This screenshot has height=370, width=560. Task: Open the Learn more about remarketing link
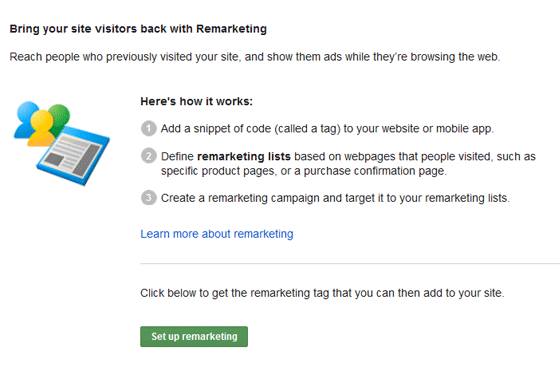point(217,234)
